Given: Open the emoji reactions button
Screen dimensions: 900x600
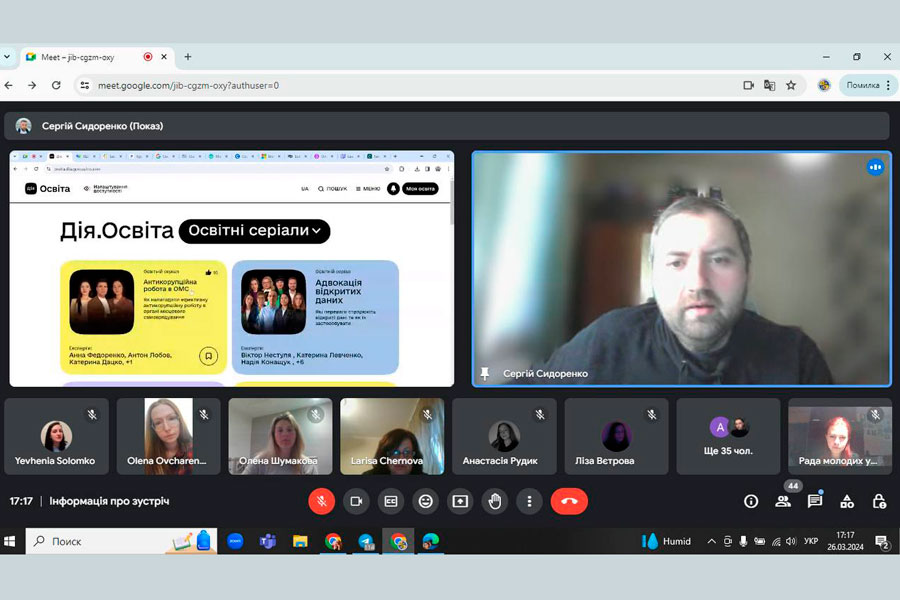Looking at the screenshot, I should pyautogui.click(x=425, y=501).
